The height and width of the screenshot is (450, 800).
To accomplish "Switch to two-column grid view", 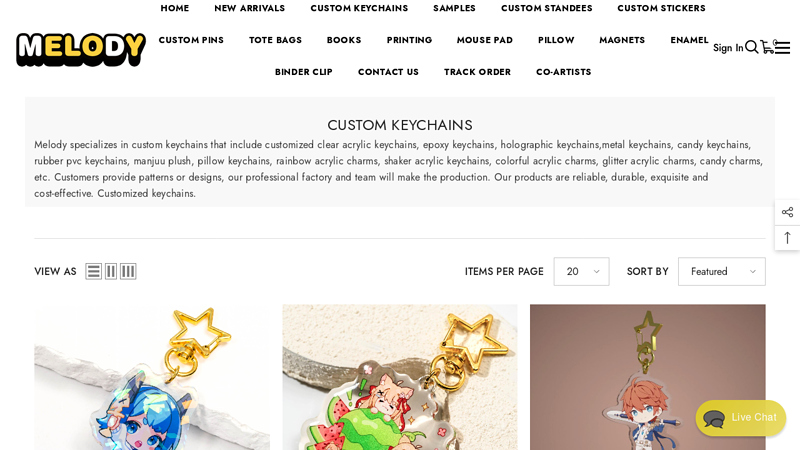I will pyautogui.click(x=111, y=271).
